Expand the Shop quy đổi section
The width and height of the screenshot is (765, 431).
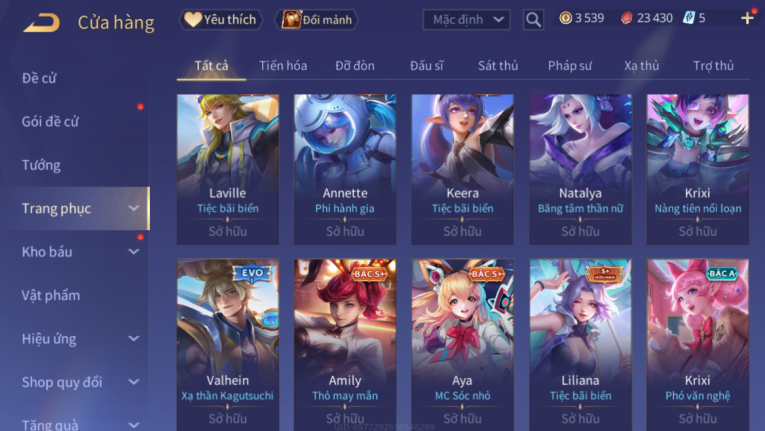pos(134,382)
